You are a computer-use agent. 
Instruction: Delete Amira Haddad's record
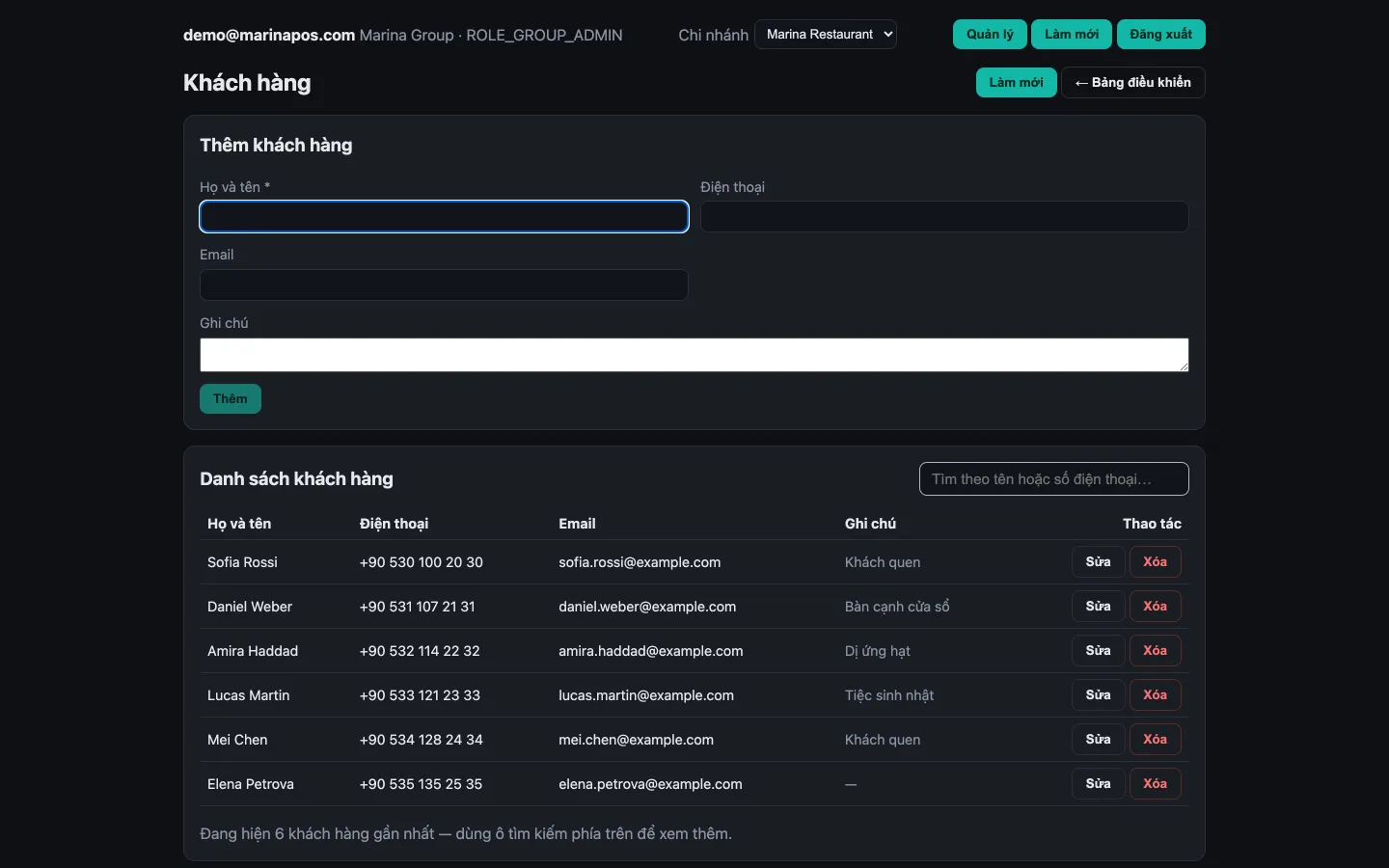pyautogui.click(x=1155, y=651)
